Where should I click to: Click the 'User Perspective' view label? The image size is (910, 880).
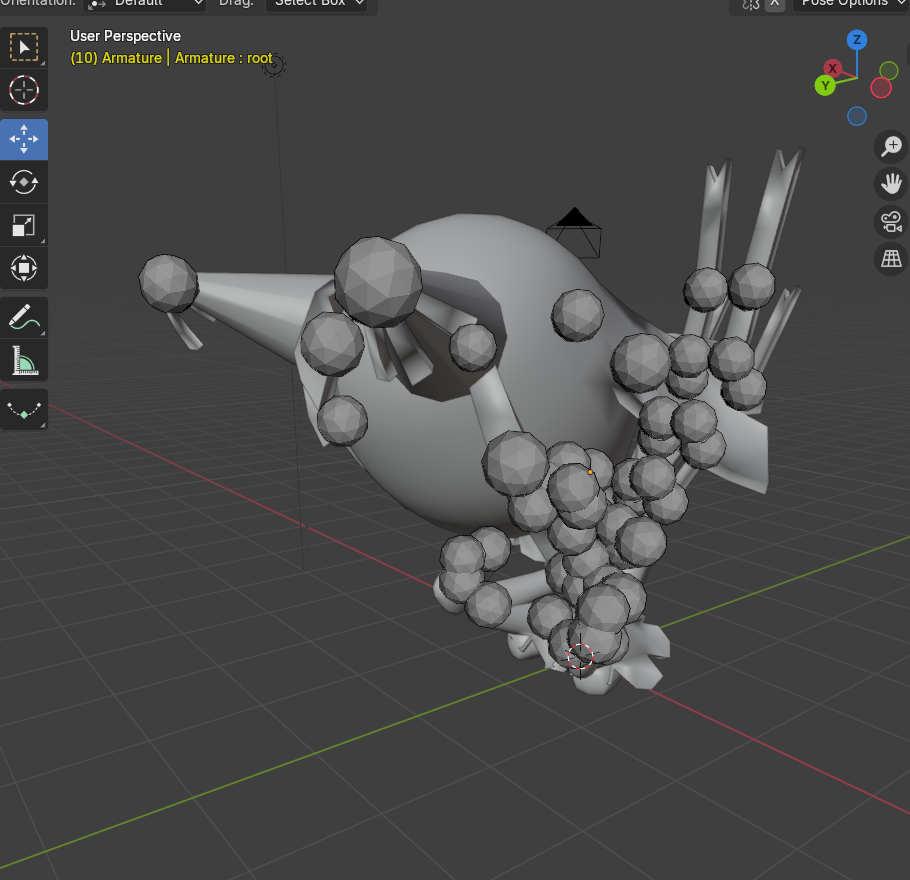[125, 36]
